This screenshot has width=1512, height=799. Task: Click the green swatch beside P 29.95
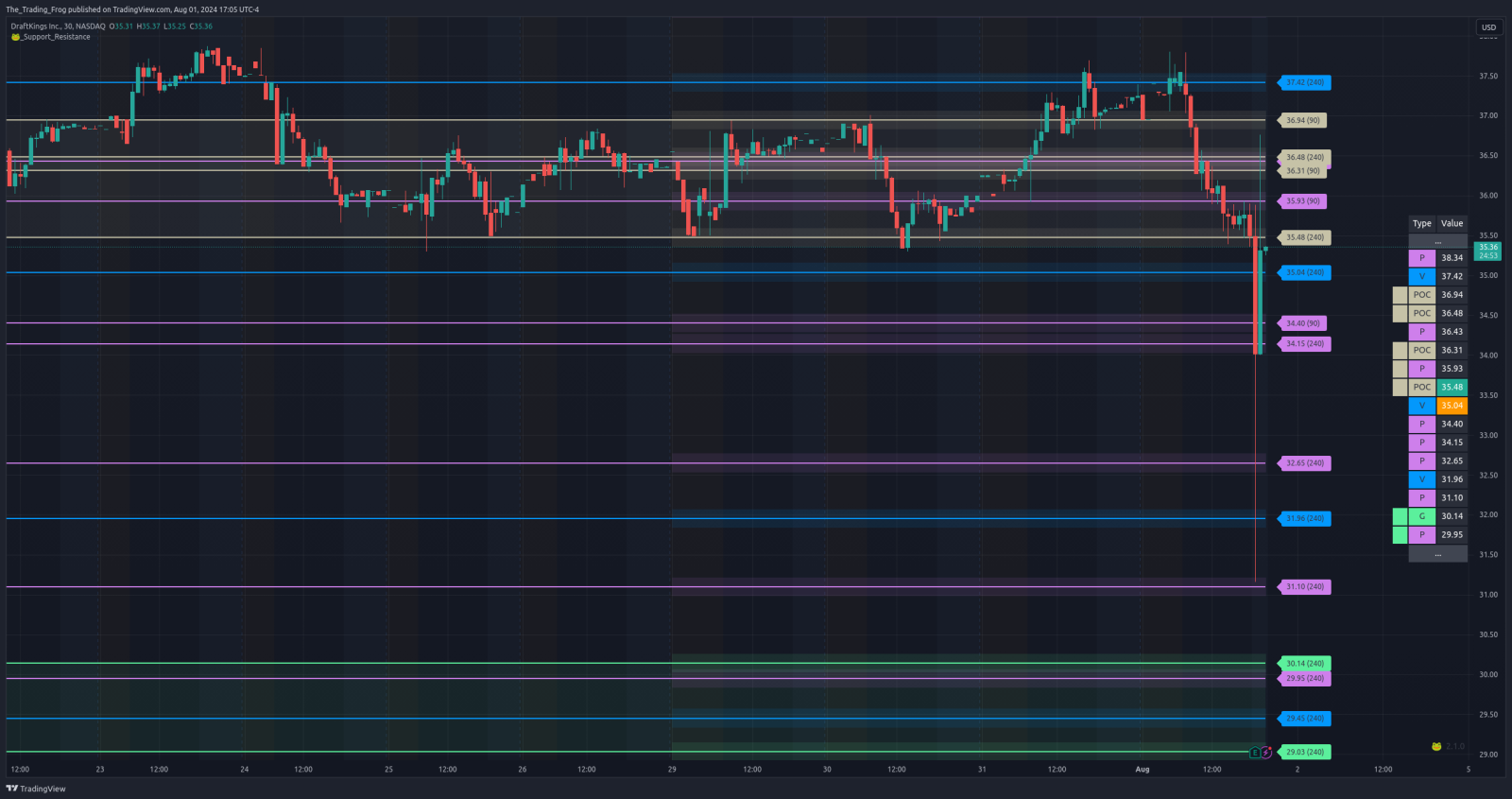[1400, 535]
